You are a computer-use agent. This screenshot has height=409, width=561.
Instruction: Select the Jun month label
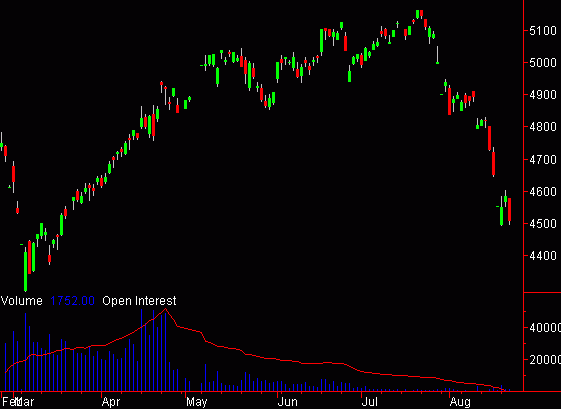click(x=288, y=401)
